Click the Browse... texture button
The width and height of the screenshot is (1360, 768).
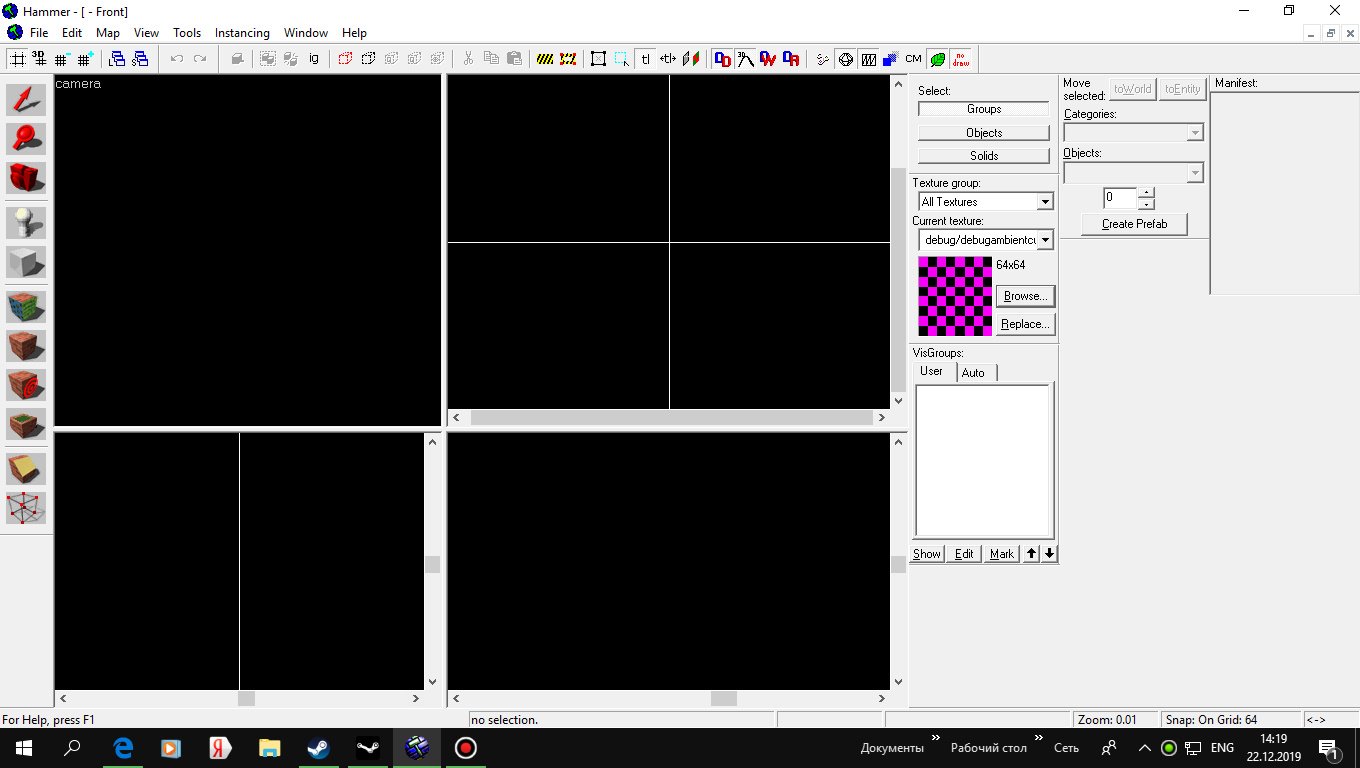[x=1025, y=296]
